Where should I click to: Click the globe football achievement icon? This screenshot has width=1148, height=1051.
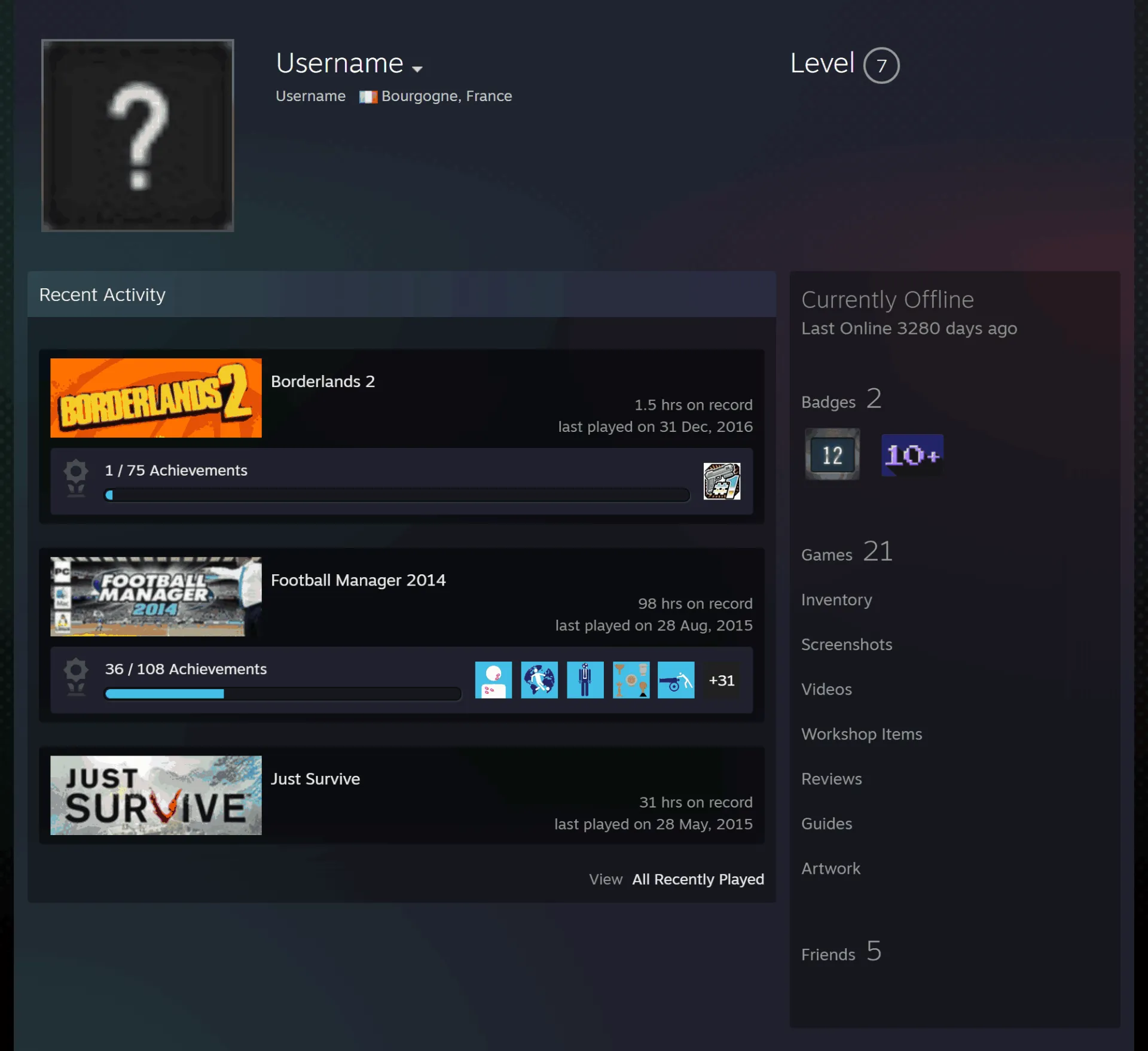[539, 680]
